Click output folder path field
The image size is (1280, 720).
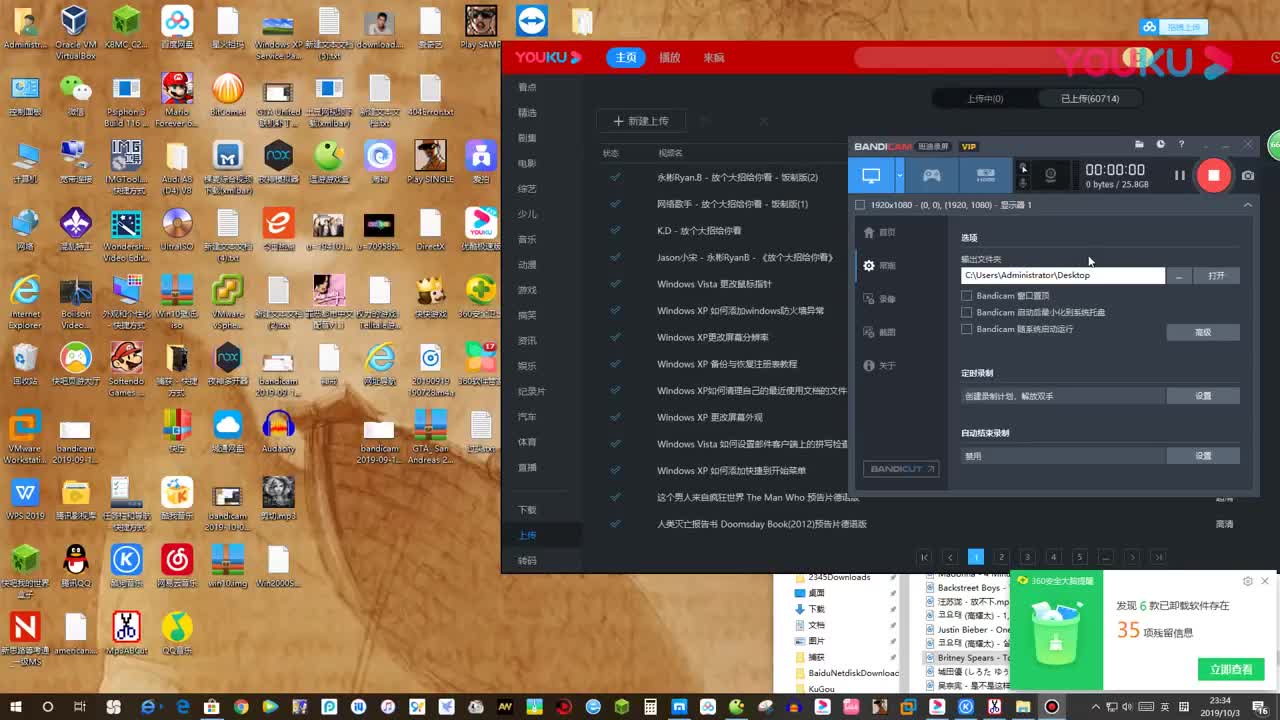[1063, 275]
